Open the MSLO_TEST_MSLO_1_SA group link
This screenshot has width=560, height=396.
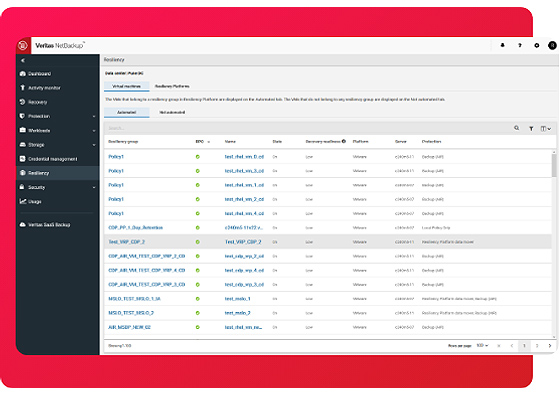coord(134,299)
